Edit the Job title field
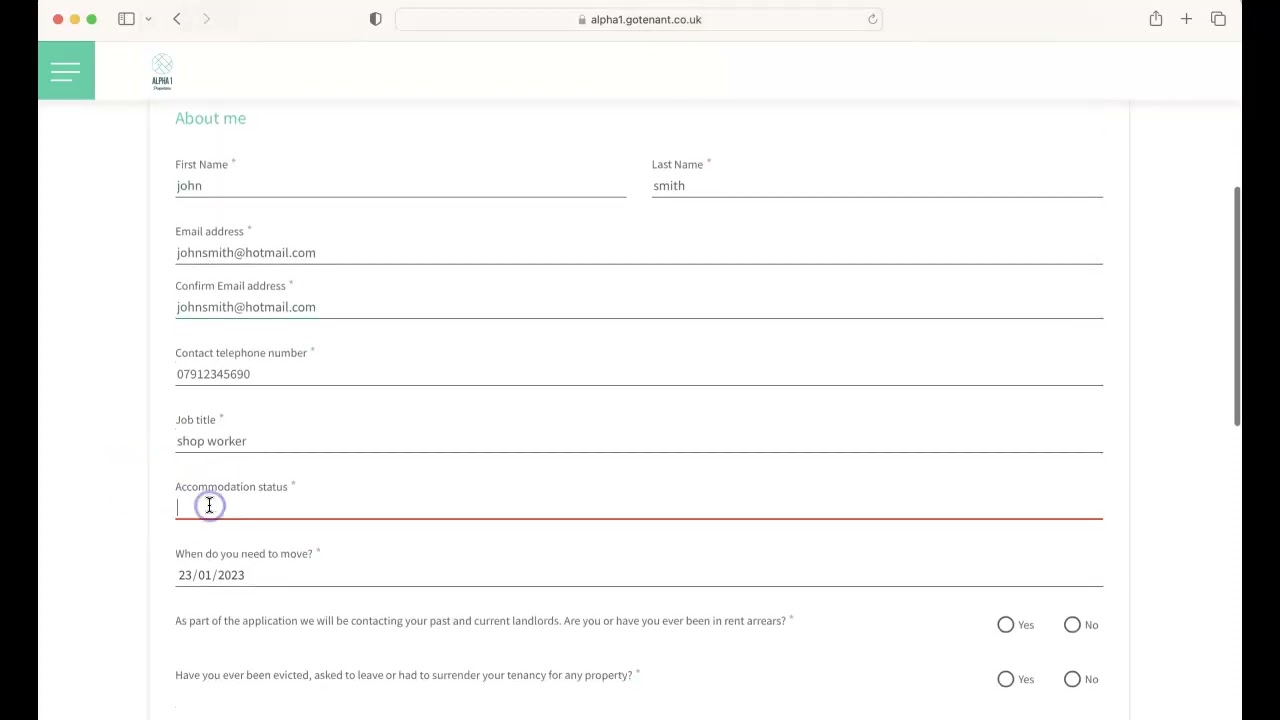1280x720 pixels. (639, 441)
